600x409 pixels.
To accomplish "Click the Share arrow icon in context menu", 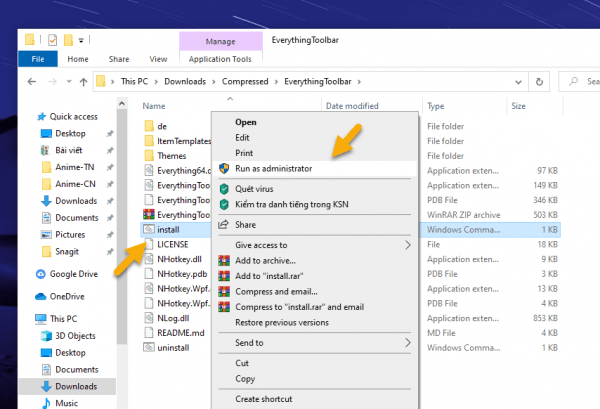I will [x=223, y=224].
